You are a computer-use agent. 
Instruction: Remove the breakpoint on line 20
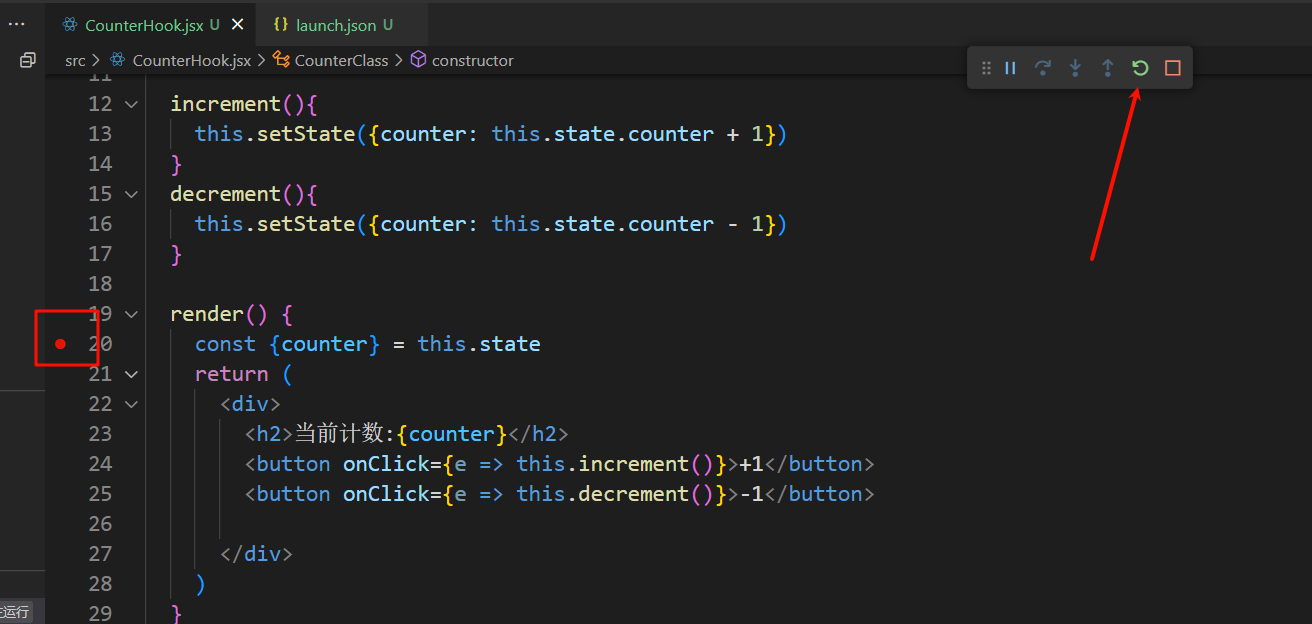coord(60,344)
